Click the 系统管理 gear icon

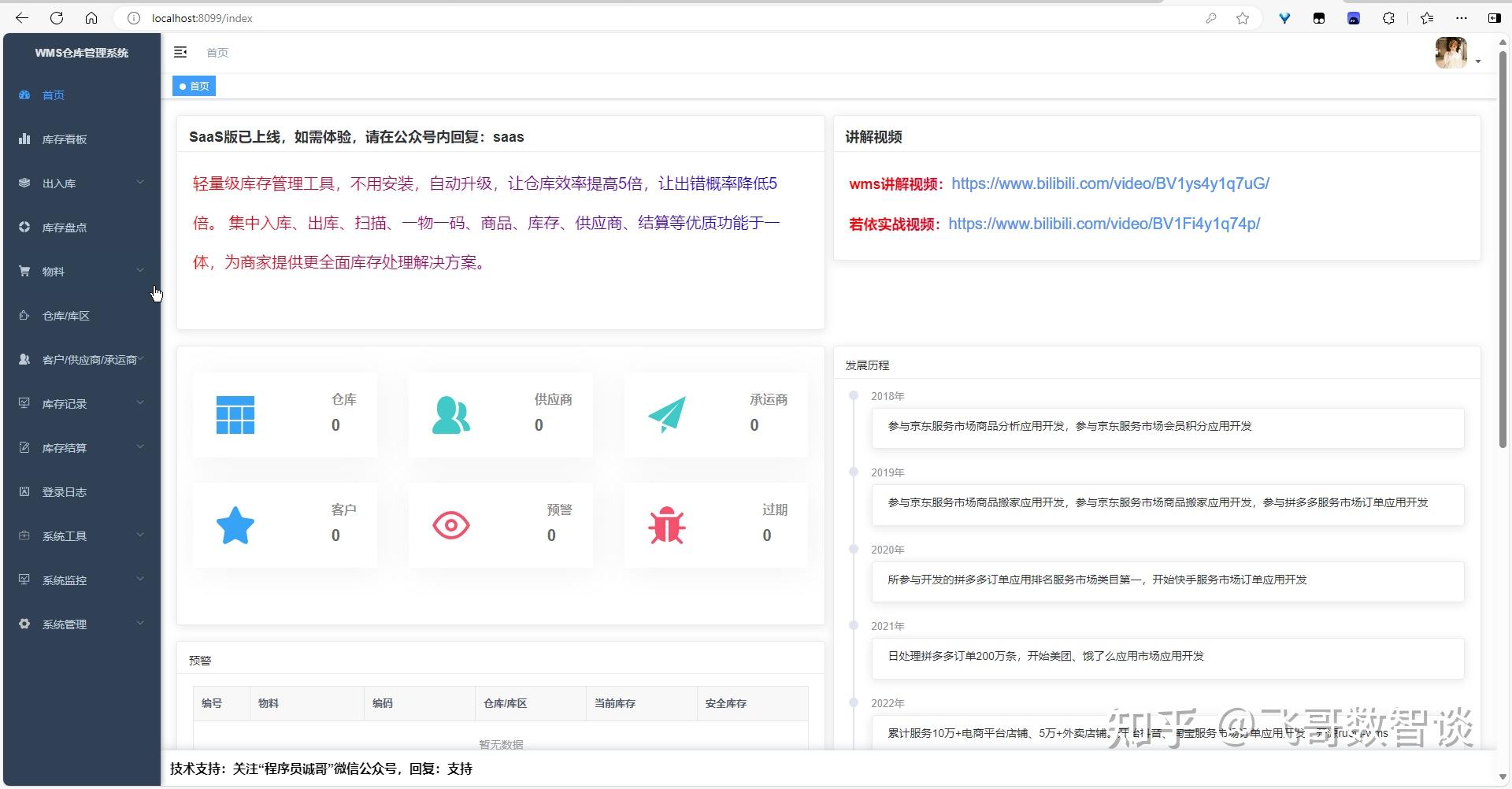click(24, 624)
